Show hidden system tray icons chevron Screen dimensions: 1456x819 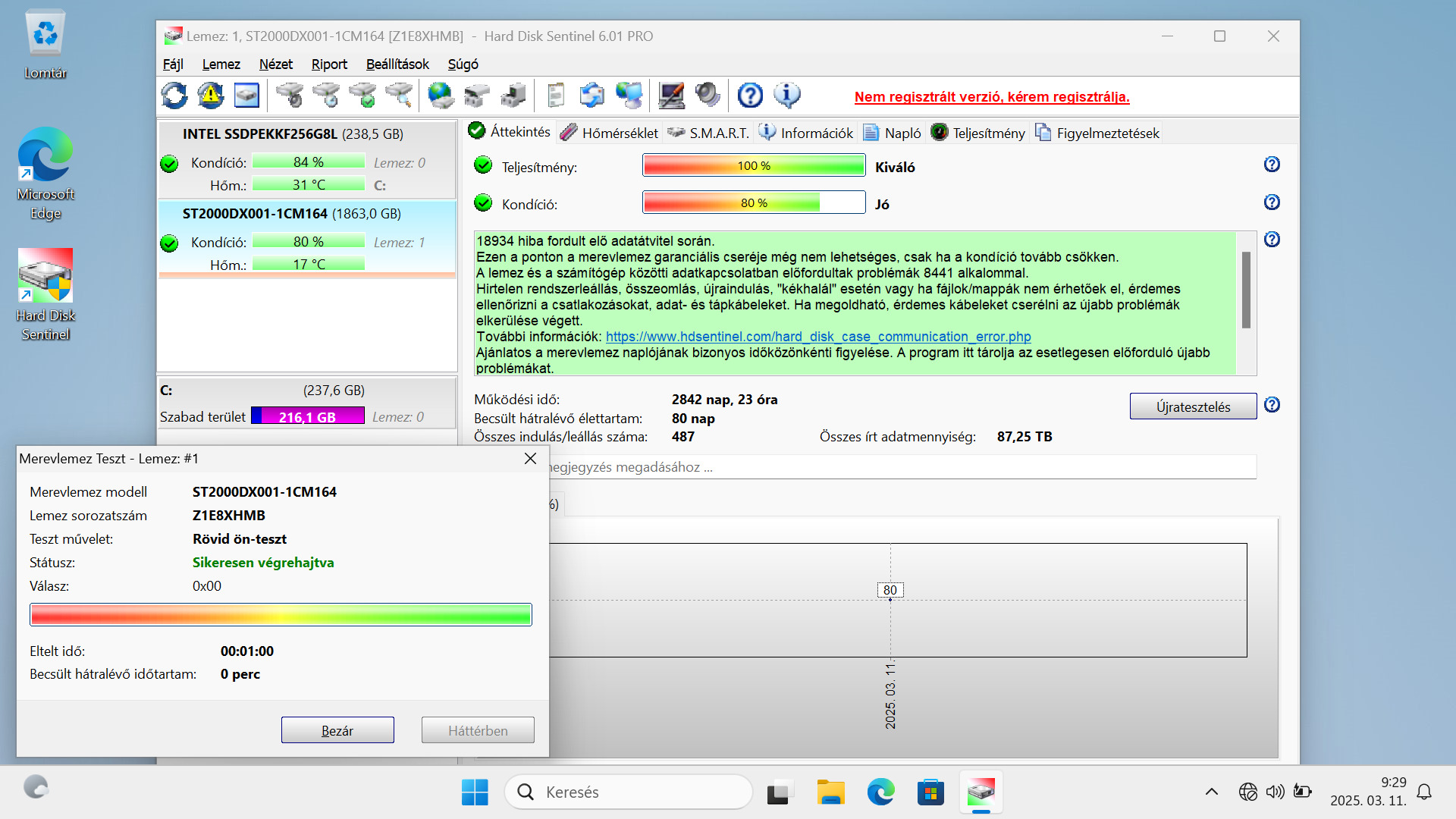(x=1211, y=792)
